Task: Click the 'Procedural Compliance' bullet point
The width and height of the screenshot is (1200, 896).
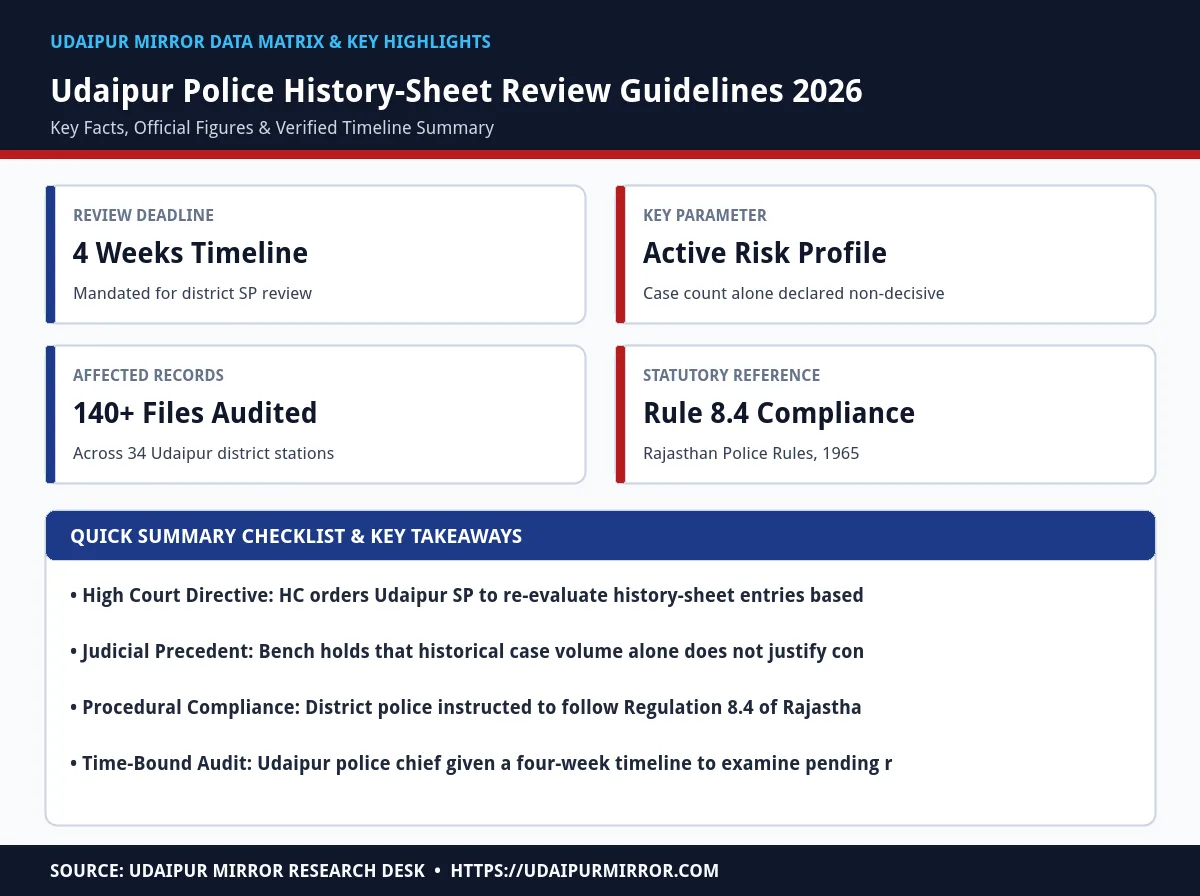Action: click(x=466, y=708)
